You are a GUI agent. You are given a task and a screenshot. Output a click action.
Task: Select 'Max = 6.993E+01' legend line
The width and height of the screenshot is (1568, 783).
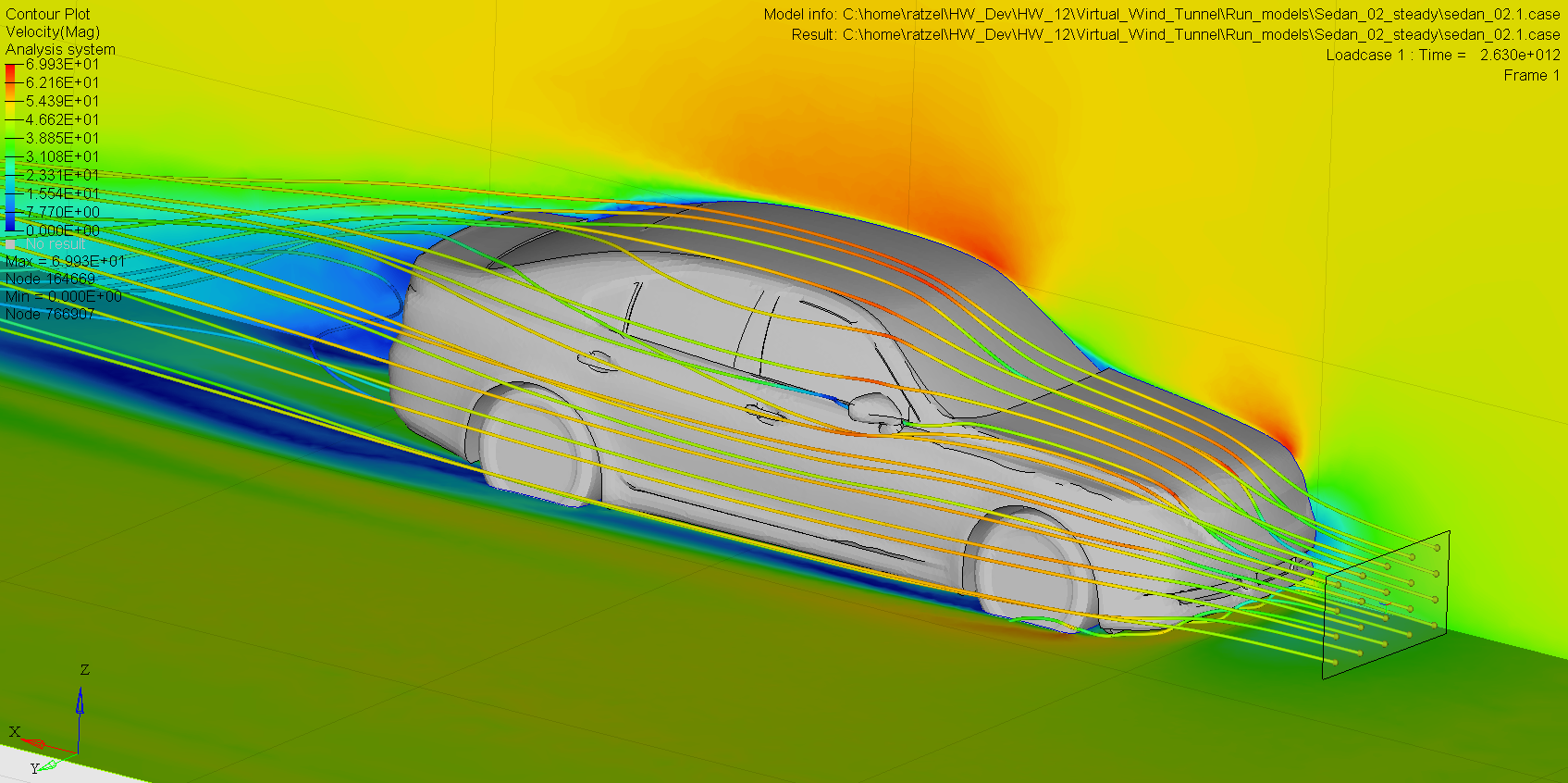coord(65,261)
